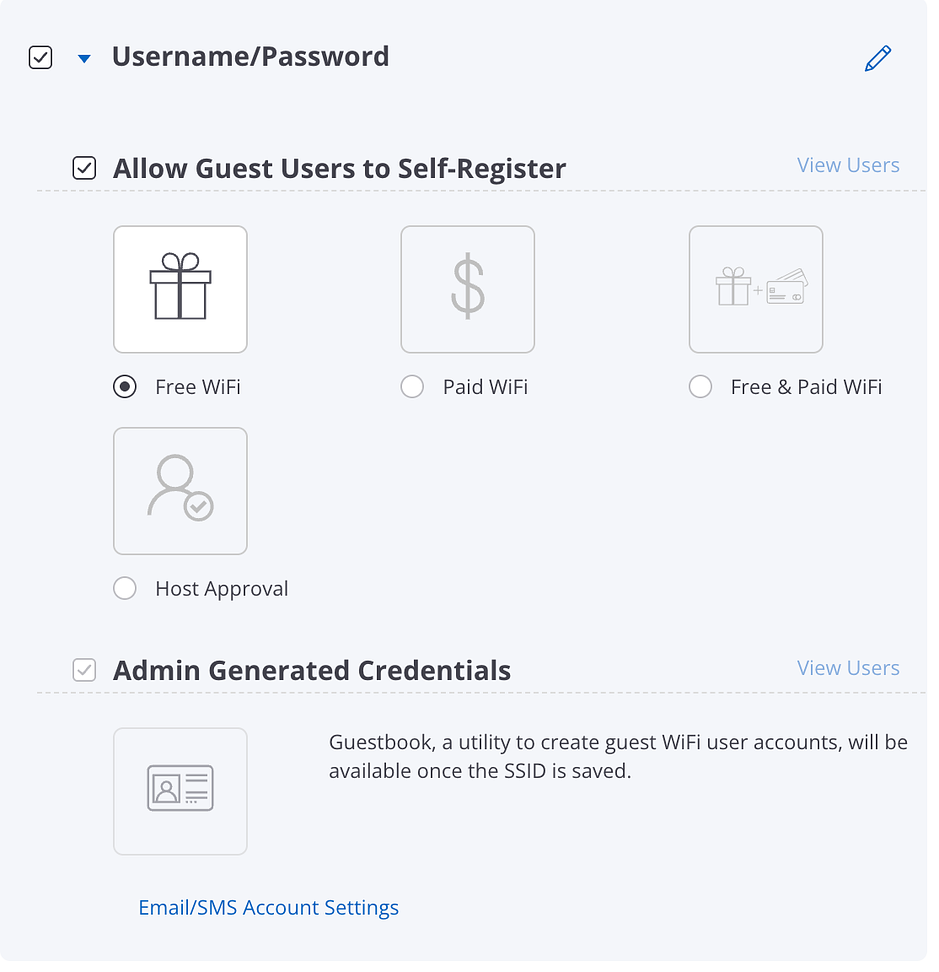Open Email/SMS Account Settings link
Viewport: 939px width, 972px height.
pyautogui.click(x=268, y=908)
